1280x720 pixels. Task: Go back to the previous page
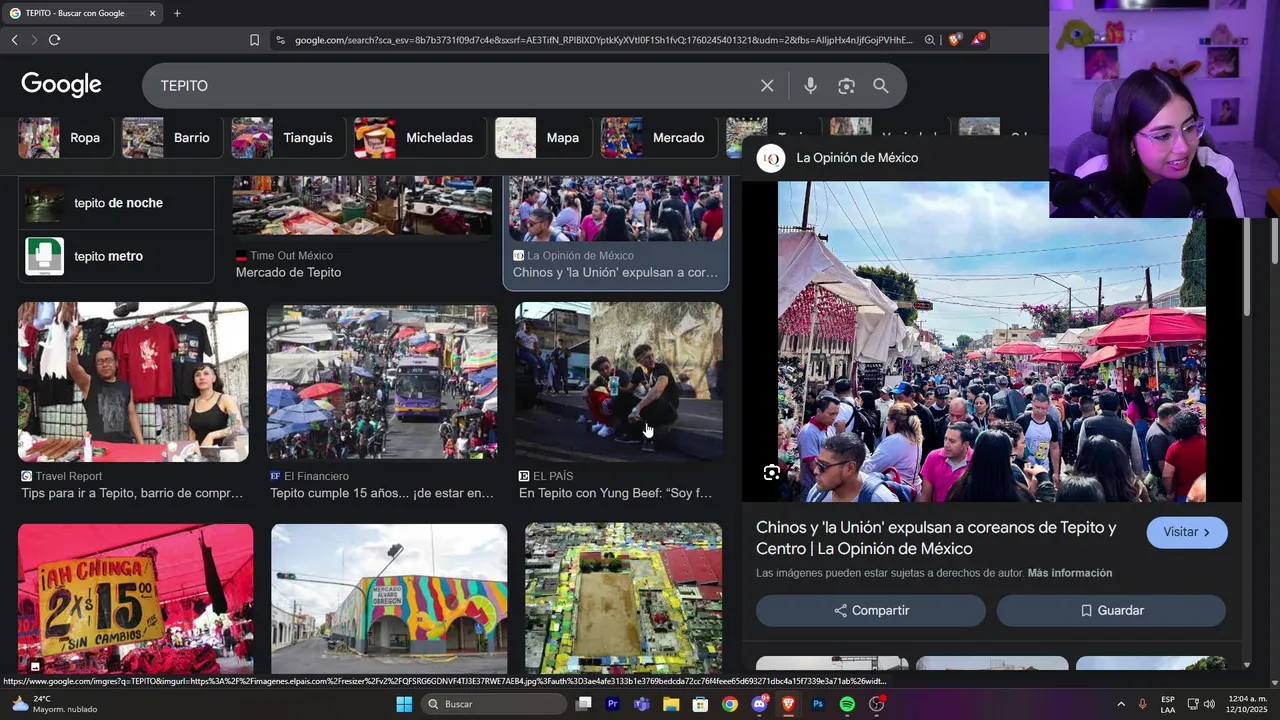14,40
